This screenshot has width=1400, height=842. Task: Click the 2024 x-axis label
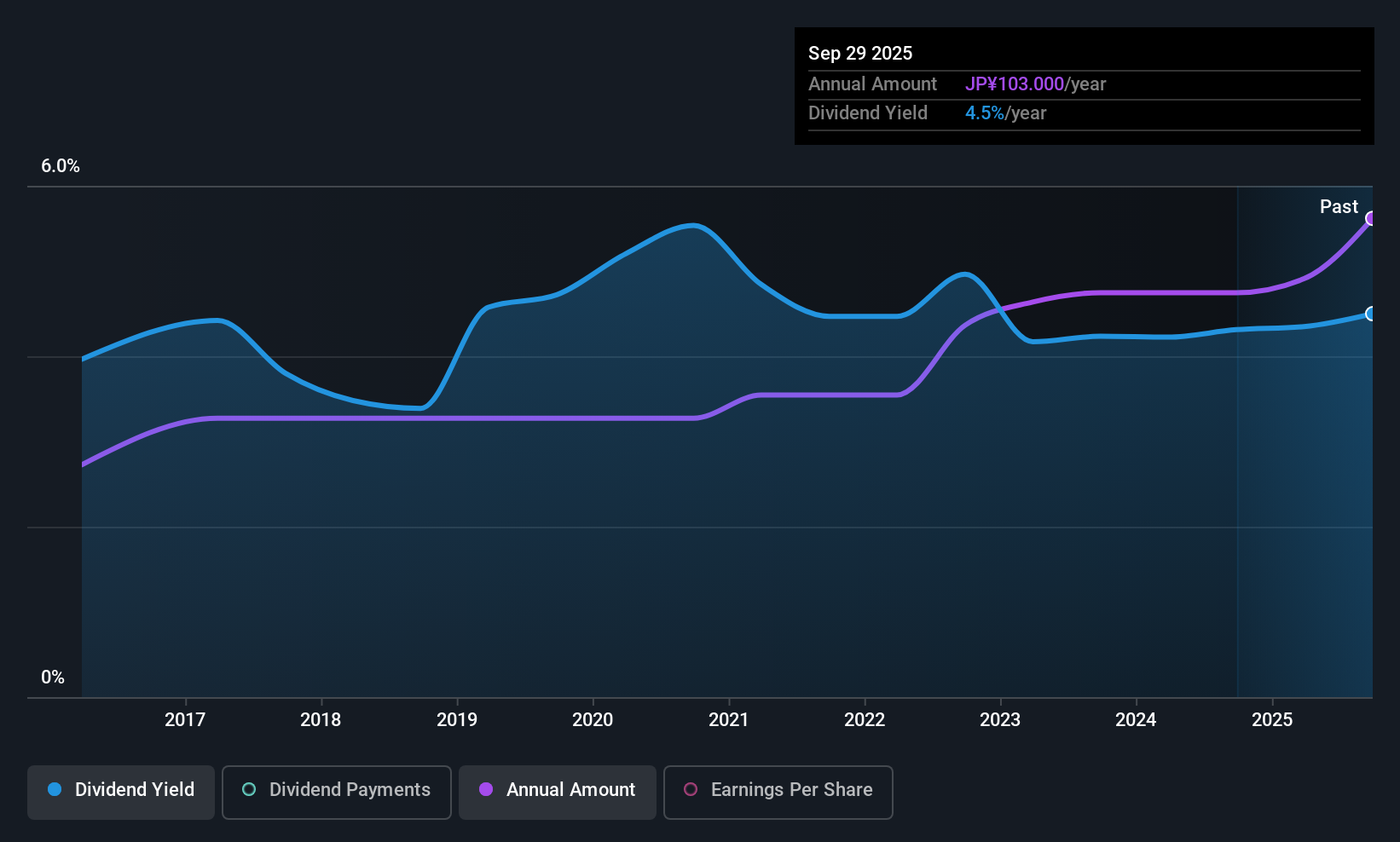tap(1136, 720)
